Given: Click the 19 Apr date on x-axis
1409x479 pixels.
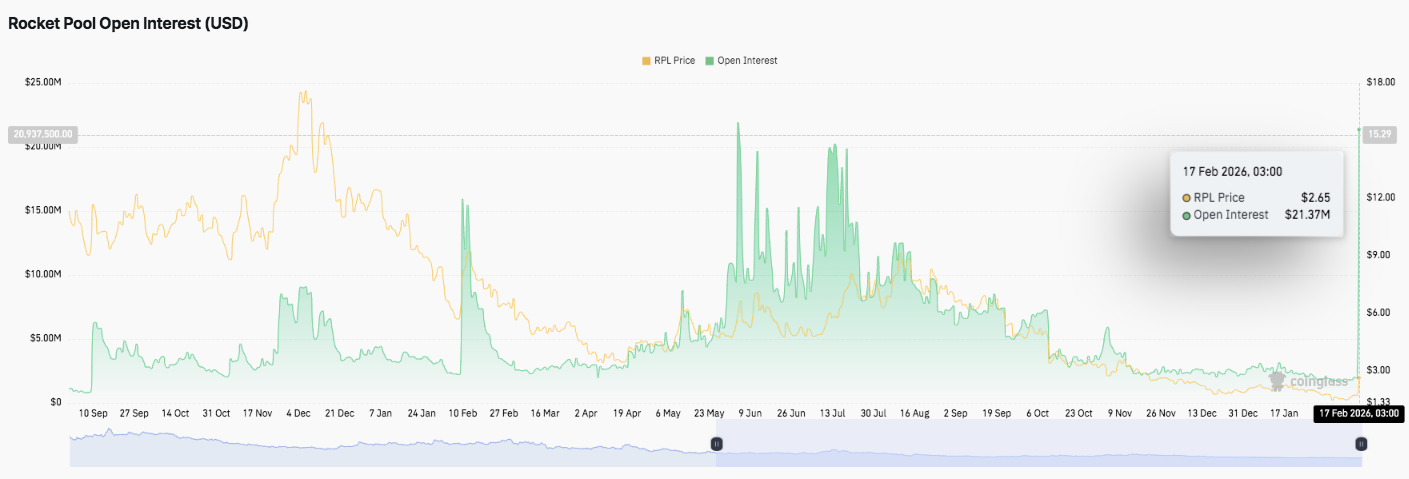Looking at the screenshot, I should coord(626,413).
